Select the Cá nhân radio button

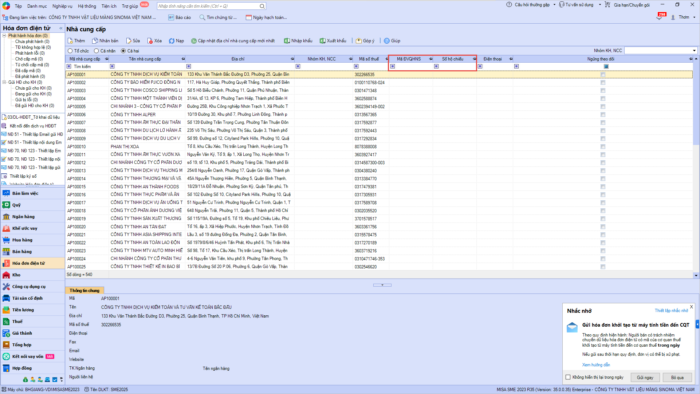click(x=96, y=51)
